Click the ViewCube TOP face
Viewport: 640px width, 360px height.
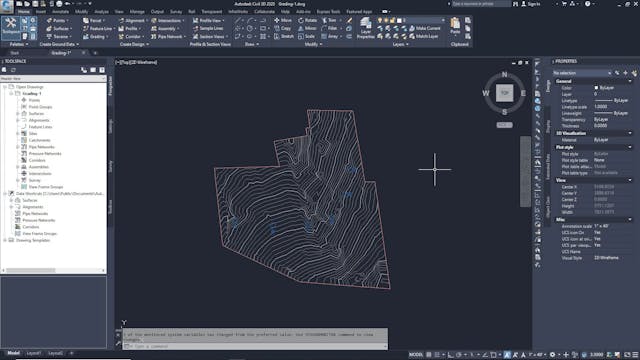[504, 93]
